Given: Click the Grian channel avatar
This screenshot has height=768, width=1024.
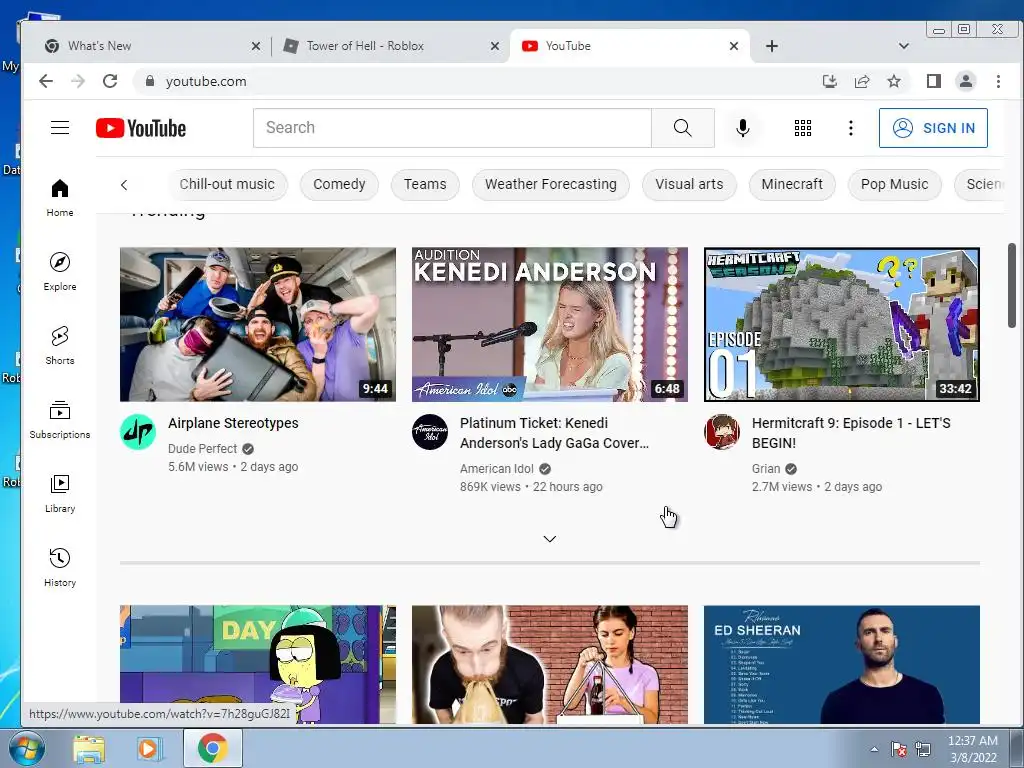Looking at the screenshot, I should [x=722, y=432].
